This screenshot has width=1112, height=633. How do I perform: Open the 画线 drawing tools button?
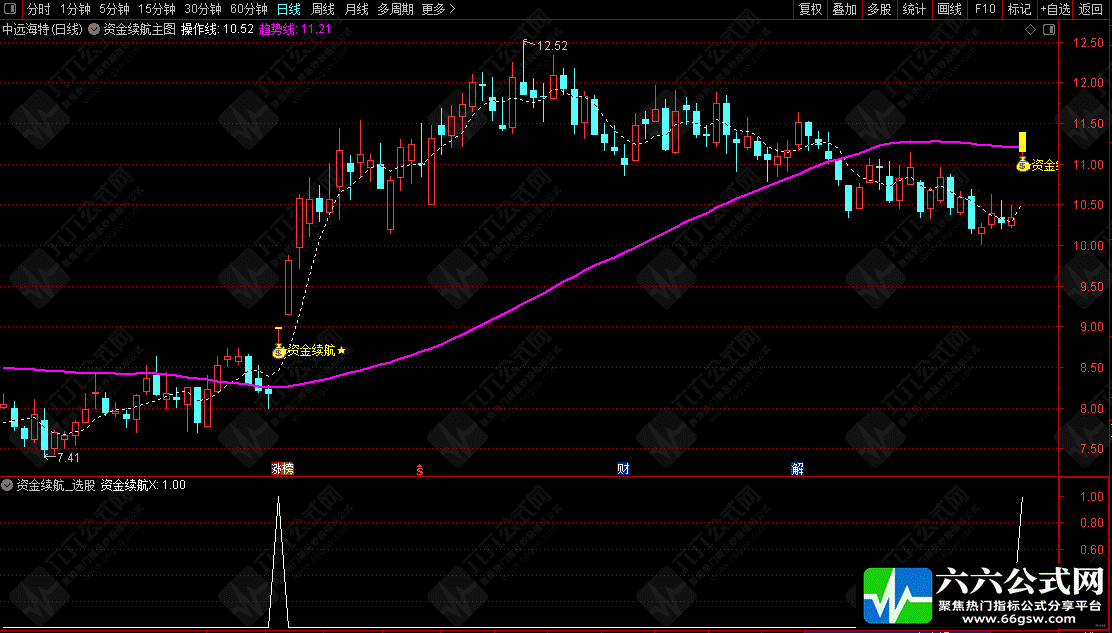tap(949, 9)
